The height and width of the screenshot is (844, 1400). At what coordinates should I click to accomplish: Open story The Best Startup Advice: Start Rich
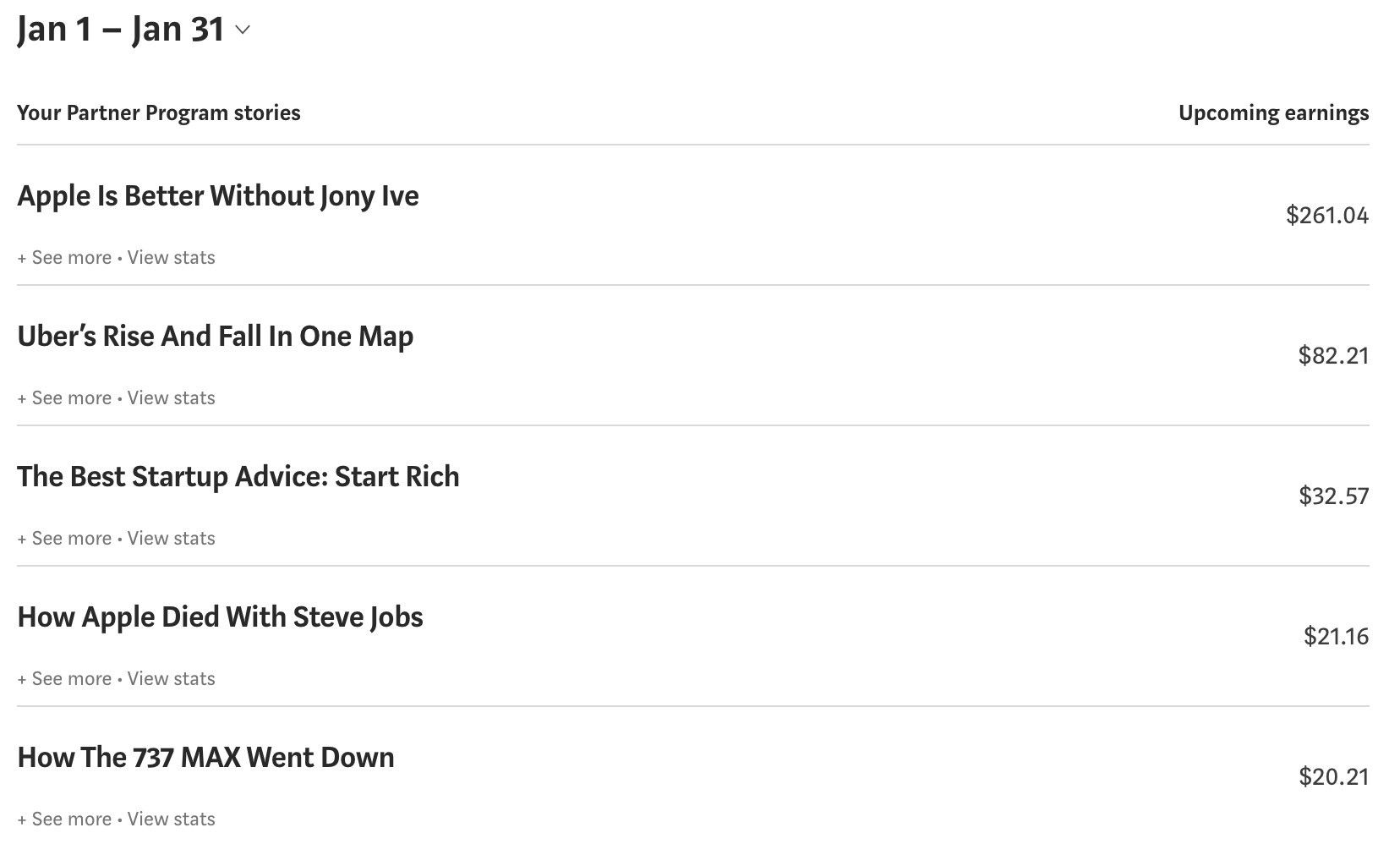tap(238, 477)
